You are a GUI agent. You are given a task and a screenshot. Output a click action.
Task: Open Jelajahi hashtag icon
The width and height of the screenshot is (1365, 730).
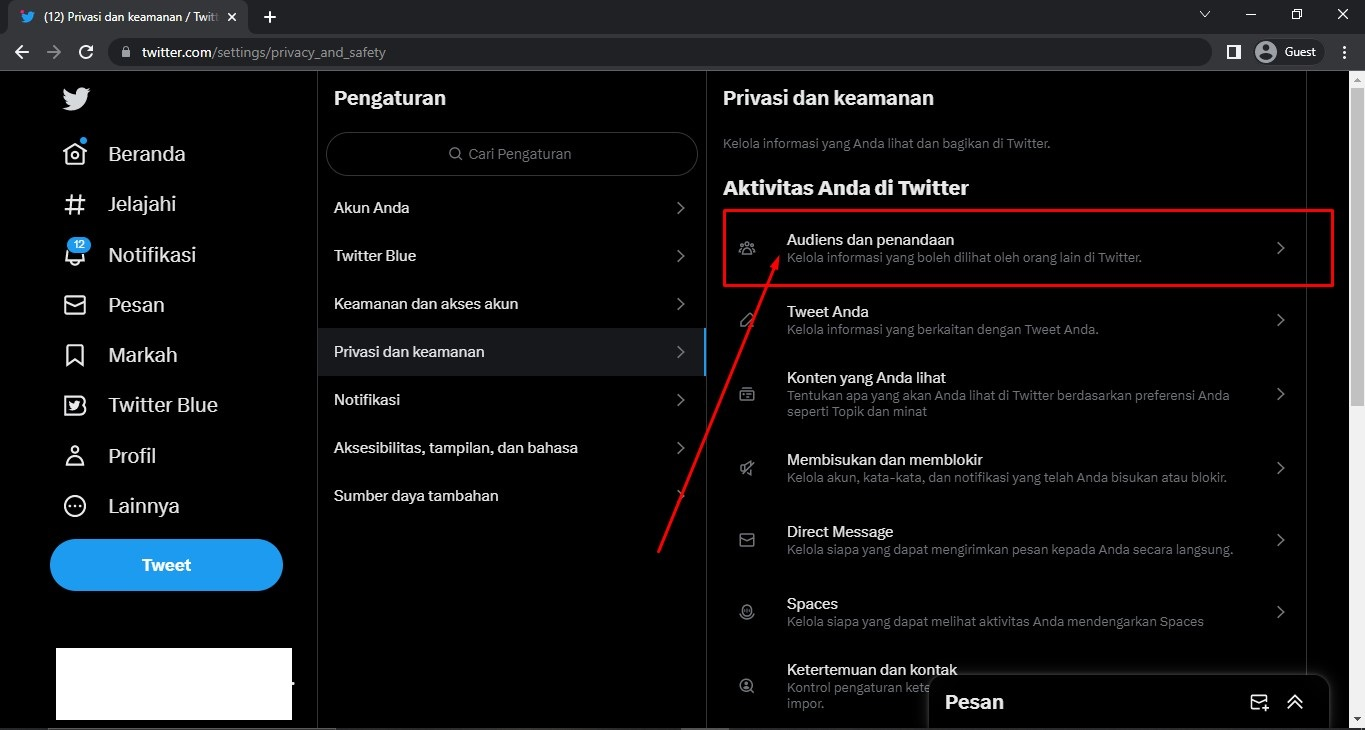pyautogui.click(x=75, y=204)
